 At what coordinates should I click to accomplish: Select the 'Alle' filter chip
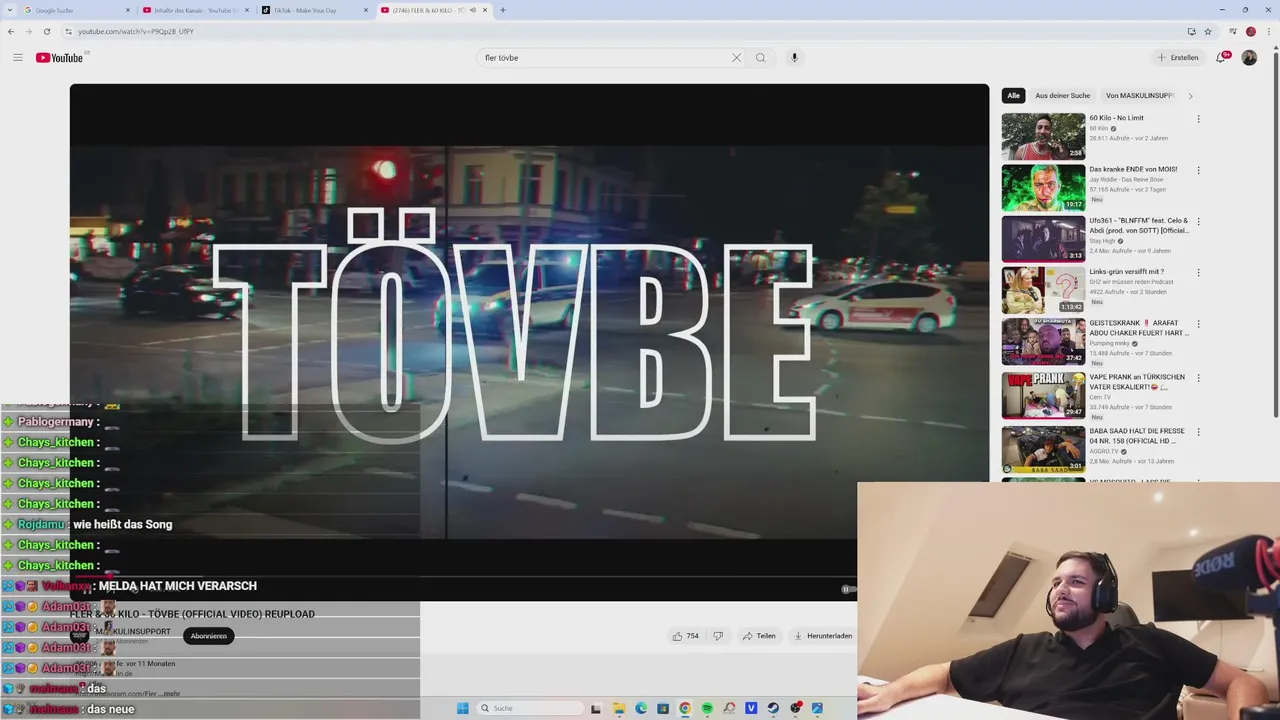point(1013,96)
